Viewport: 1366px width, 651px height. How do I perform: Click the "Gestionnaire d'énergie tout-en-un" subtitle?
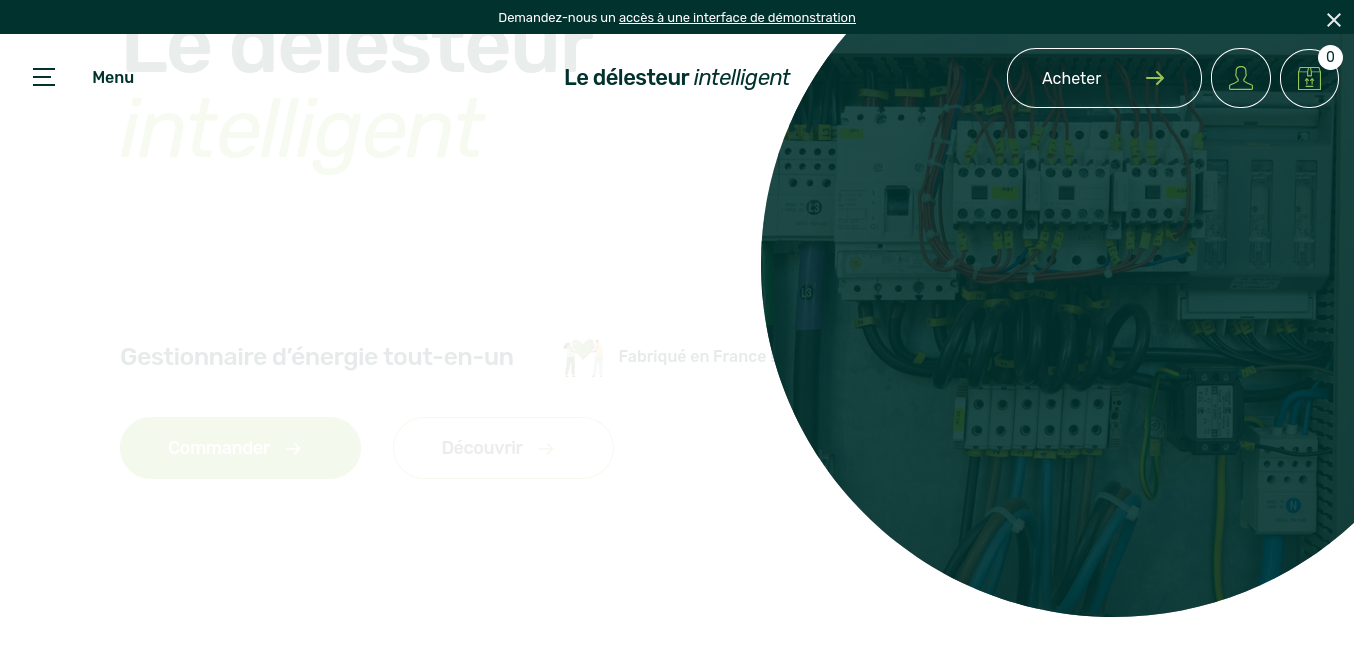pyautogui.click(x=316, y=357)
